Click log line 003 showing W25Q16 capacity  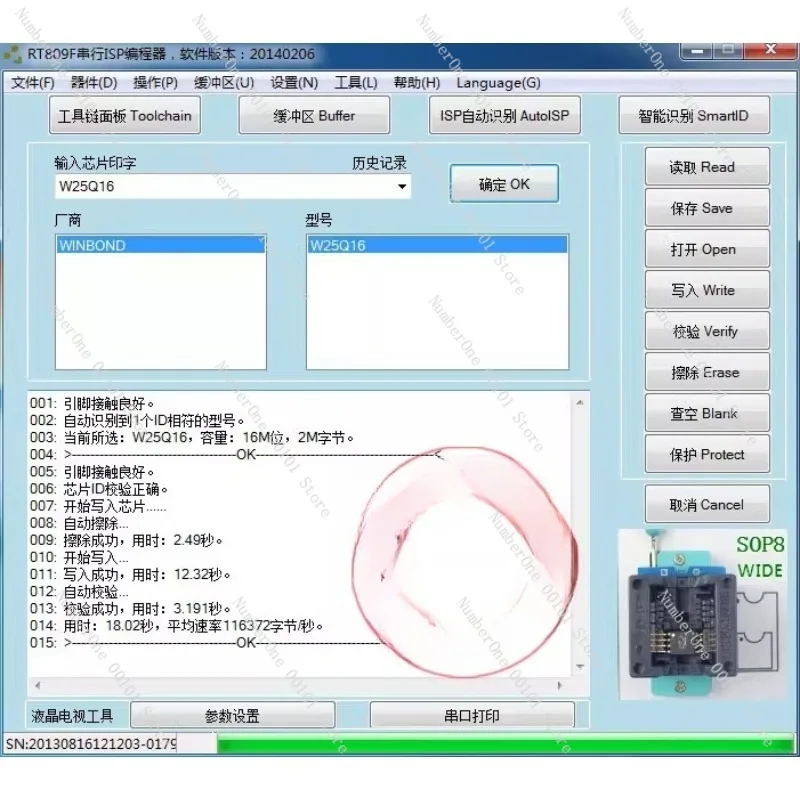(192, 437)
